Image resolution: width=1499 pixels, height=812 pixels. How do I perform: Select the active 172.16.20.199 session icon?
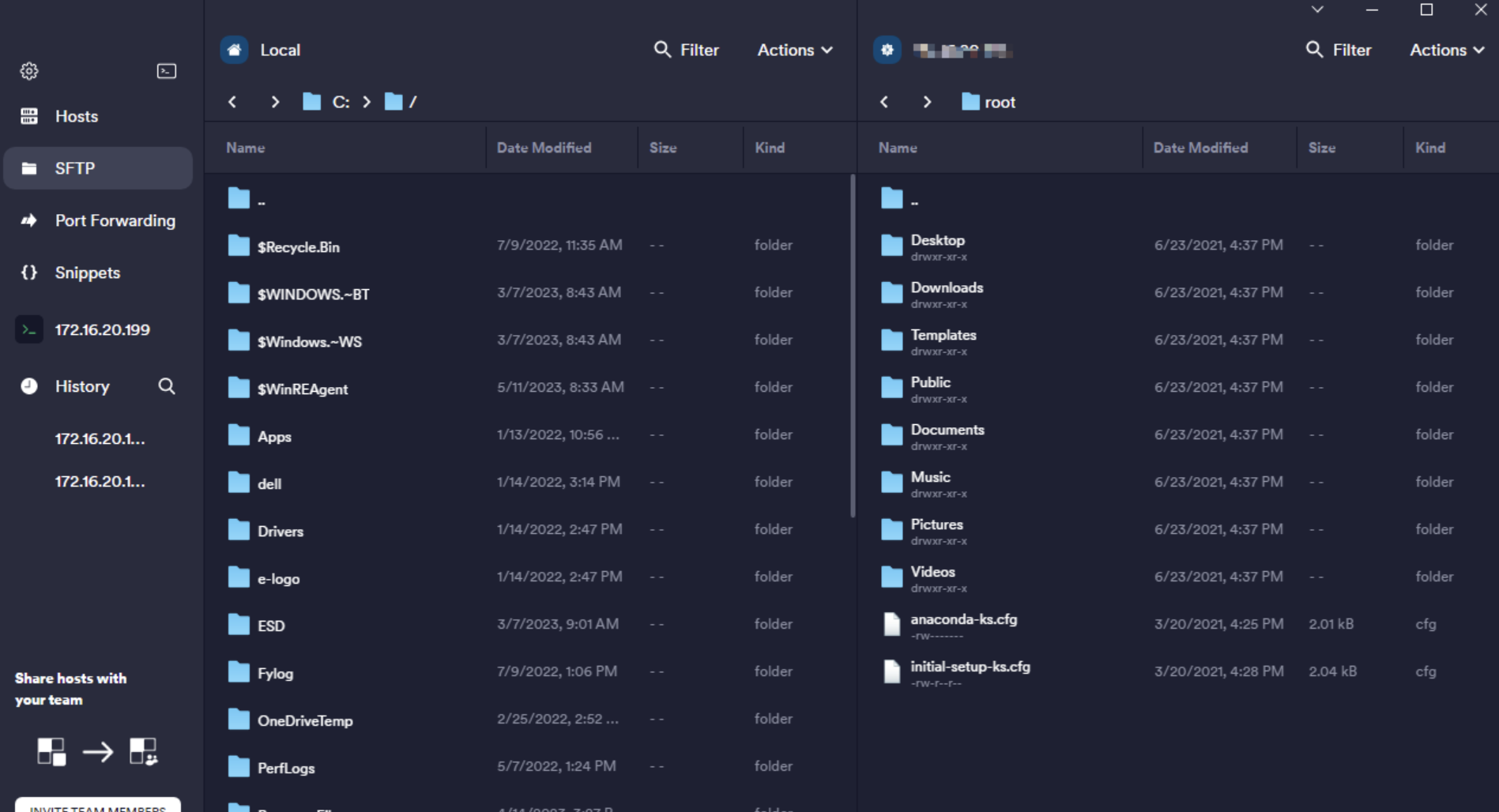(x=29, y=329)
